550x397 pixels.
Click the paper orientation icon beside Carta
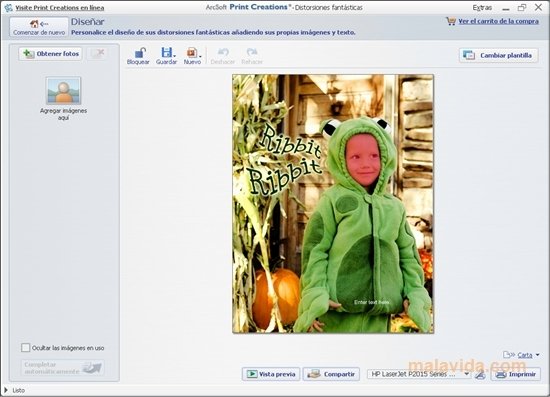(509, 355)
